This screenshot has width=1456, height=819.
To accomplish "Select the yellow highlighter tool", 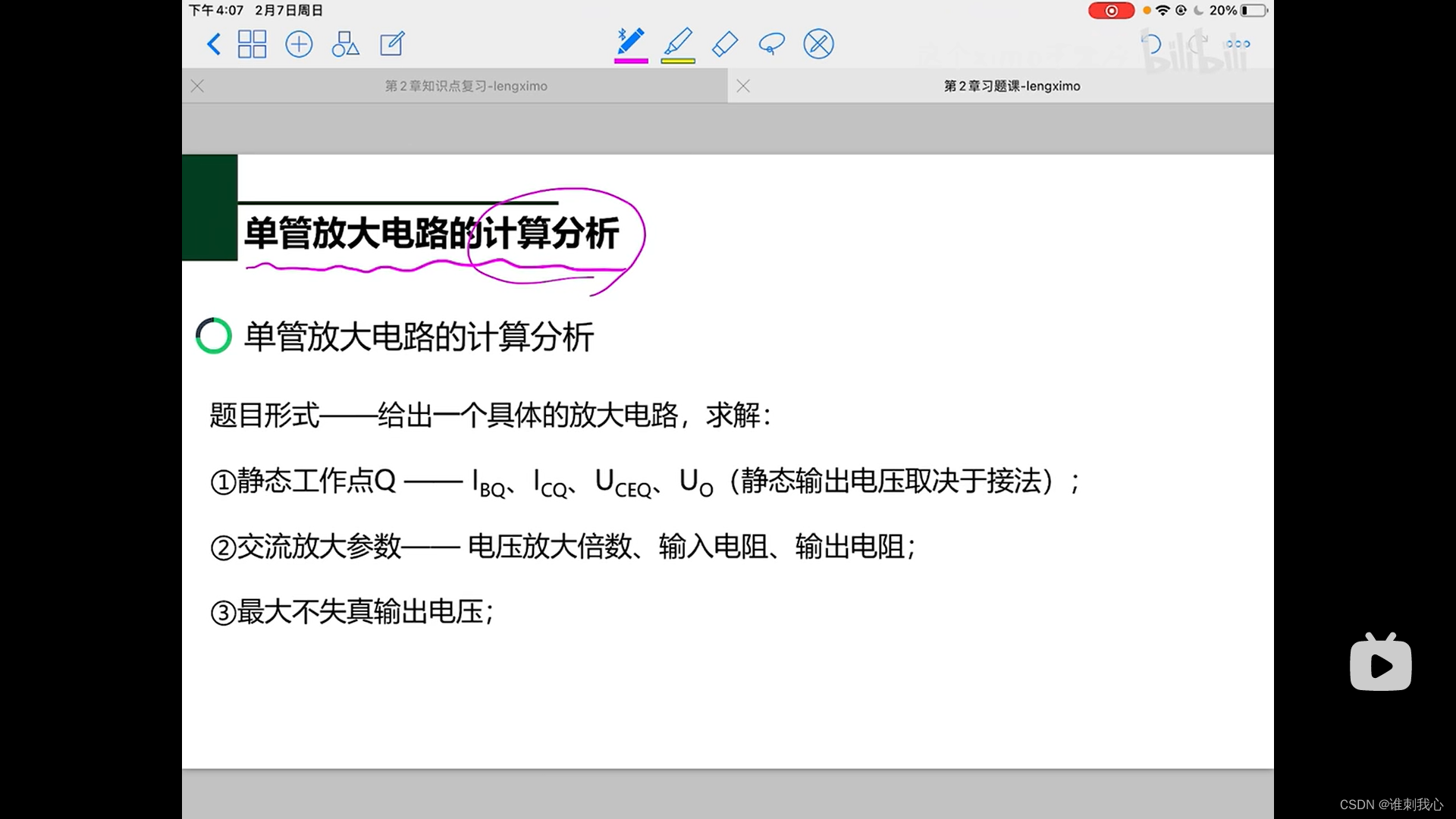I will [678, 42].
